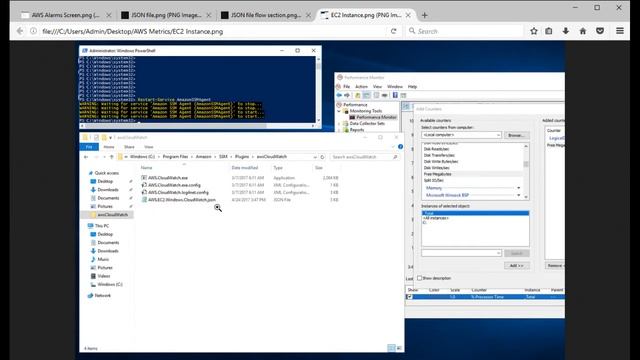Open File tab in File Explorer
The image size is (640, 360).
(x=89, y=147)
